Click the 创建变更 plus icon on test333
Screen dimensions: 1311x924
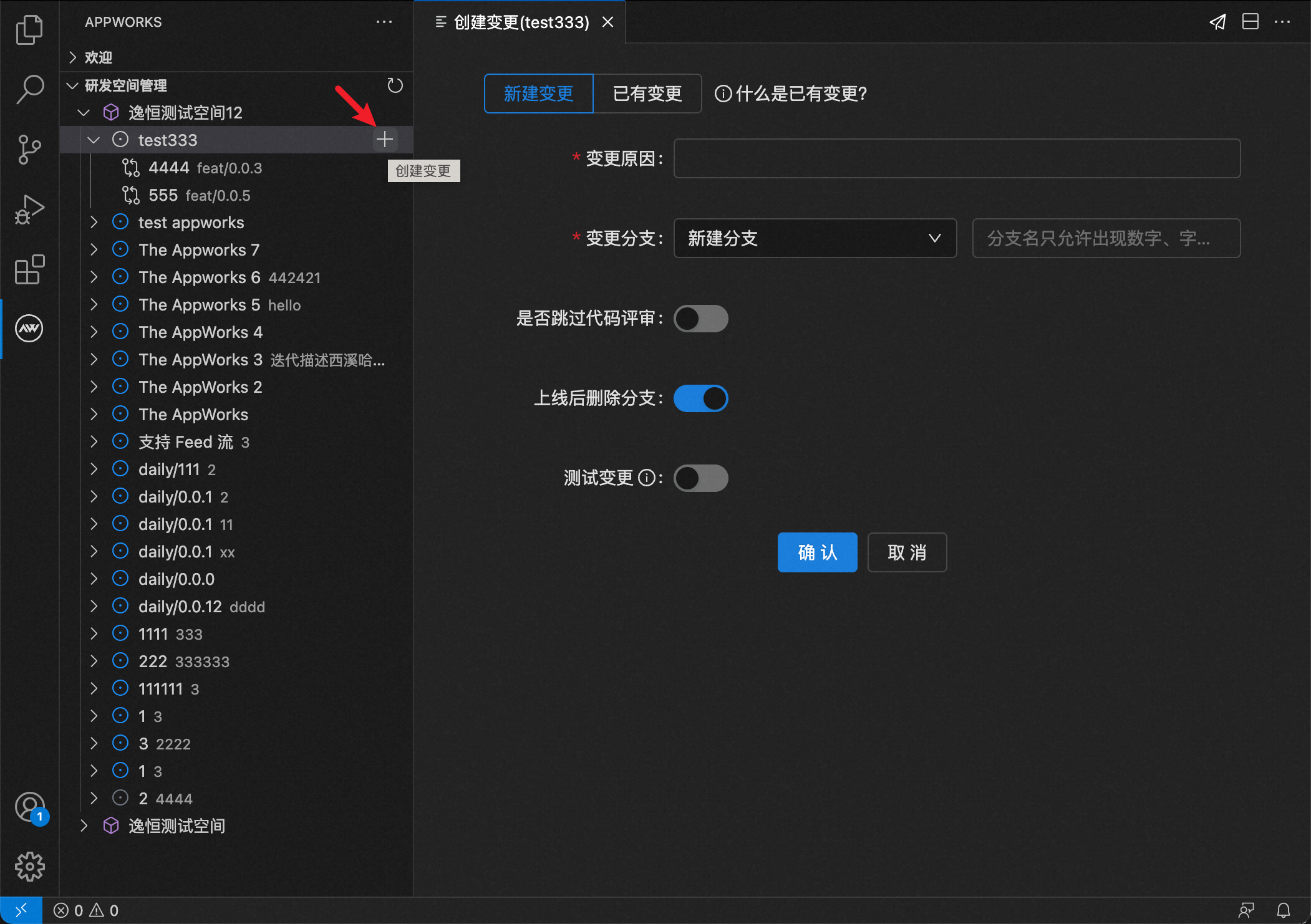[x=385, y=139]
